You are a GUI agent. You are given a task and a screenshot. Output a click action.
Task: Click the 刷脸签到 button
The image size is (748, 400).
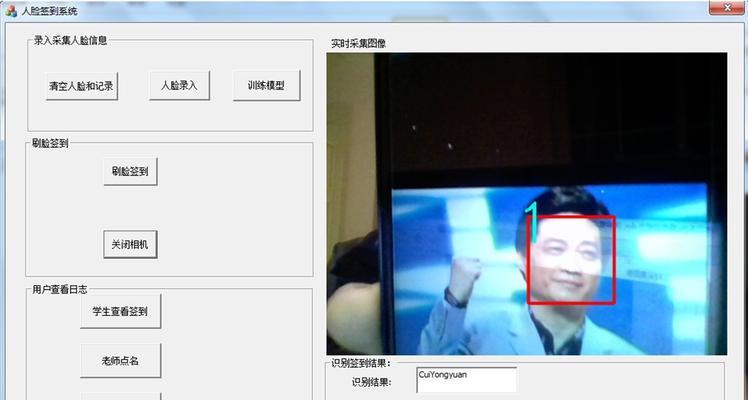pyautogui.click(x=130, y=172)
